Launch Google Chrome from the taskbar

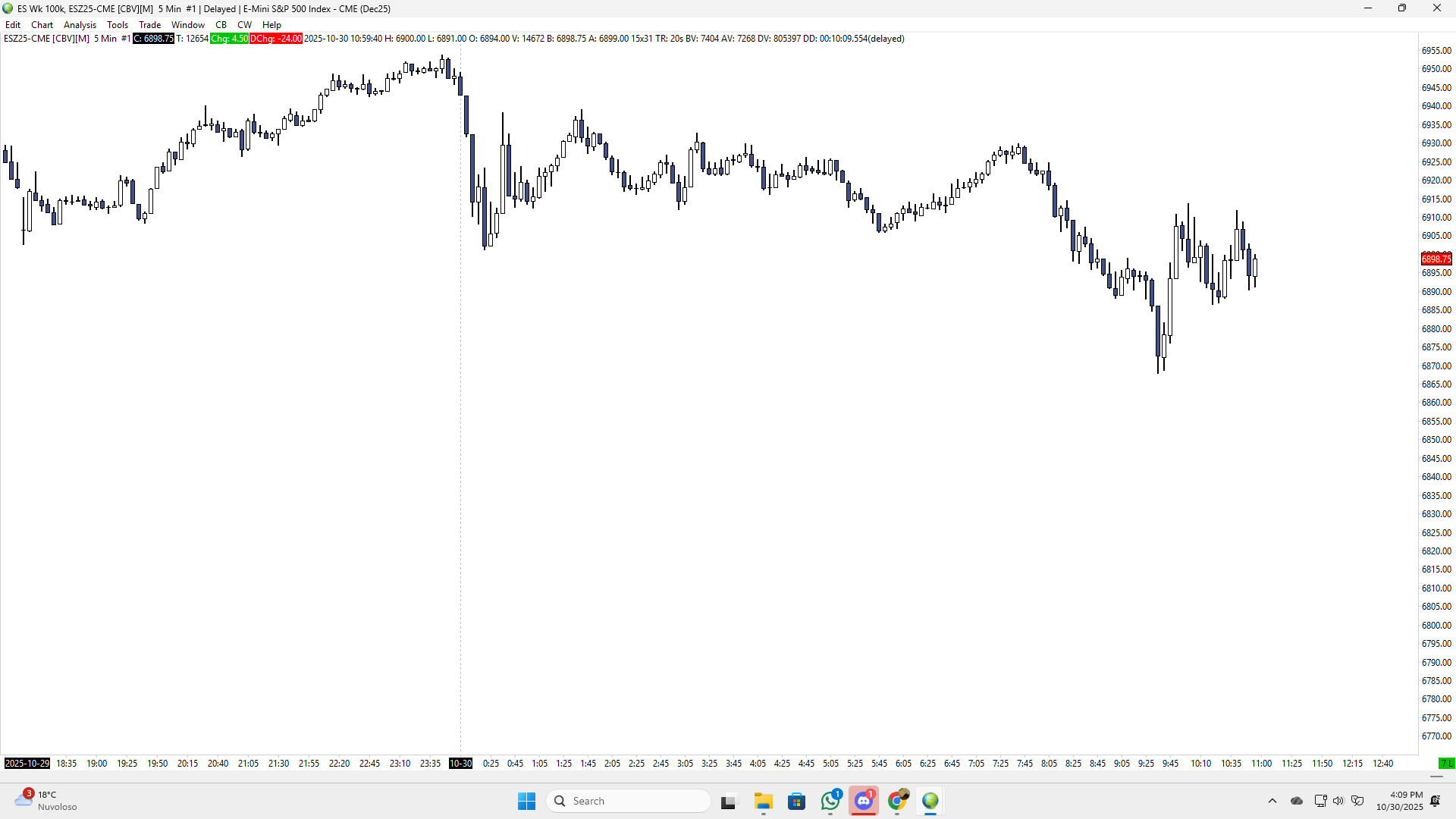(x=897, y=801)
